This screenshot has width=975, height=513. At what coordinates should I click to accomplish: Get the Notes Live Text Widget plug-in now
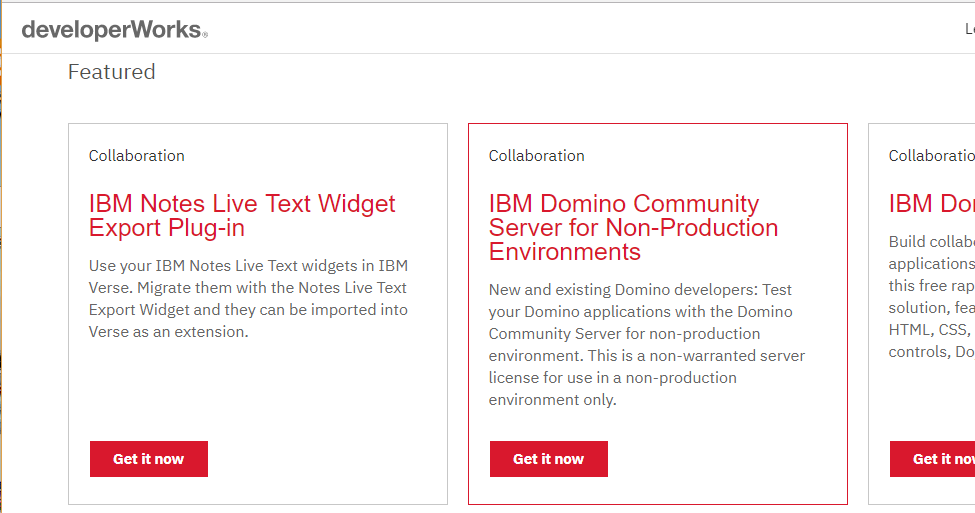(x=149, y=459)
